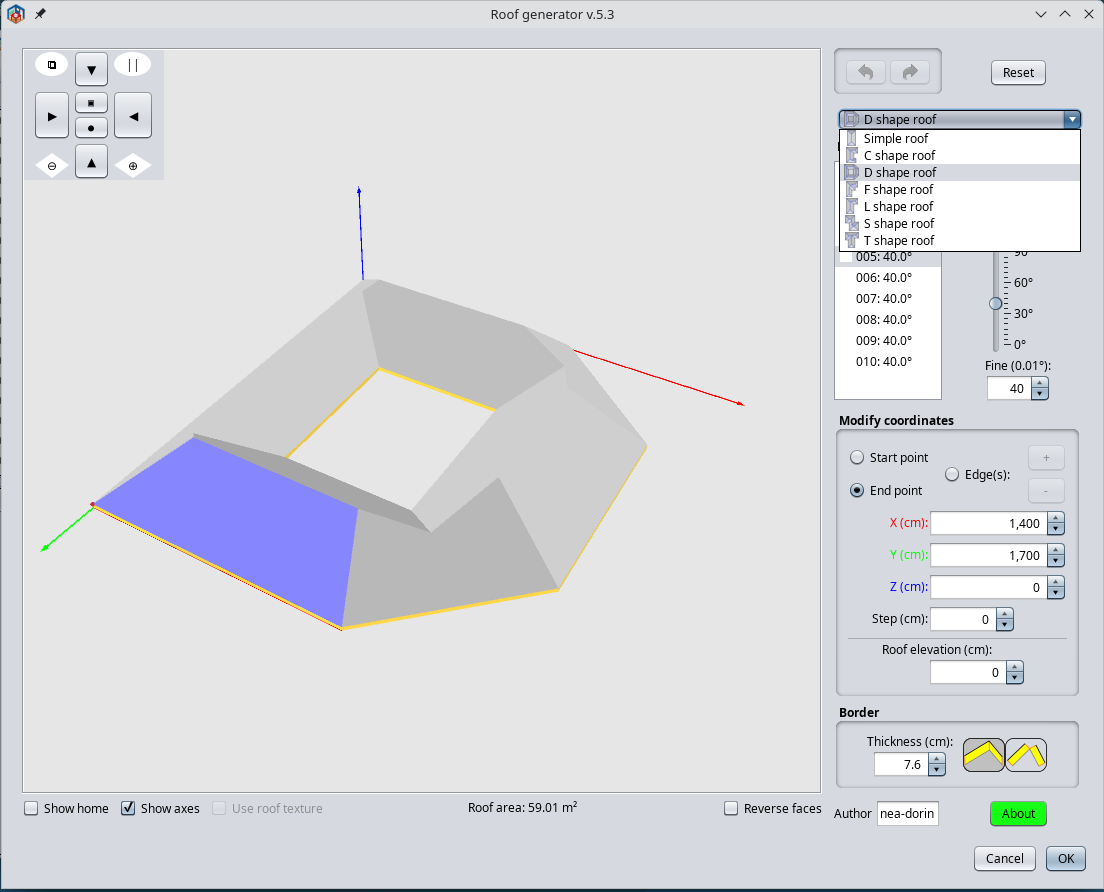This screenshot has height=892, width=1104.
Task: Click the pin window icon in title bar
Action: point(40,14)
